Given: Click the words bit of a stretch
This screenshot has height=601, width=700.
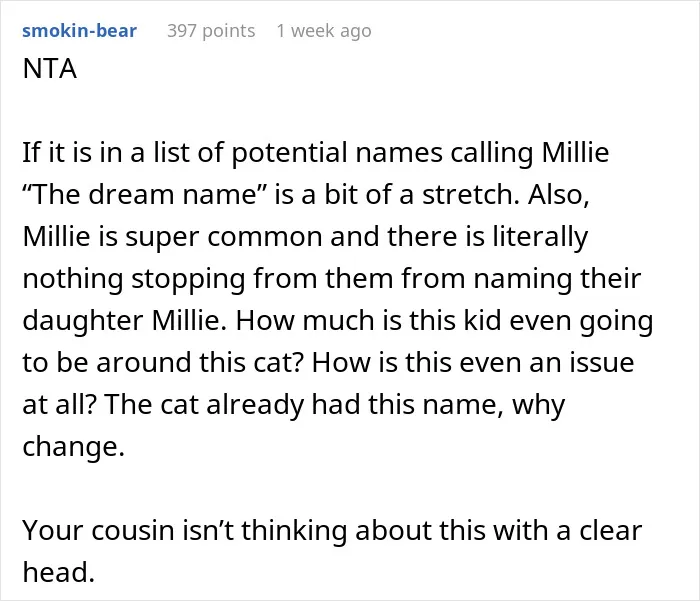Looking at the screenshot, I should point(419,195).
